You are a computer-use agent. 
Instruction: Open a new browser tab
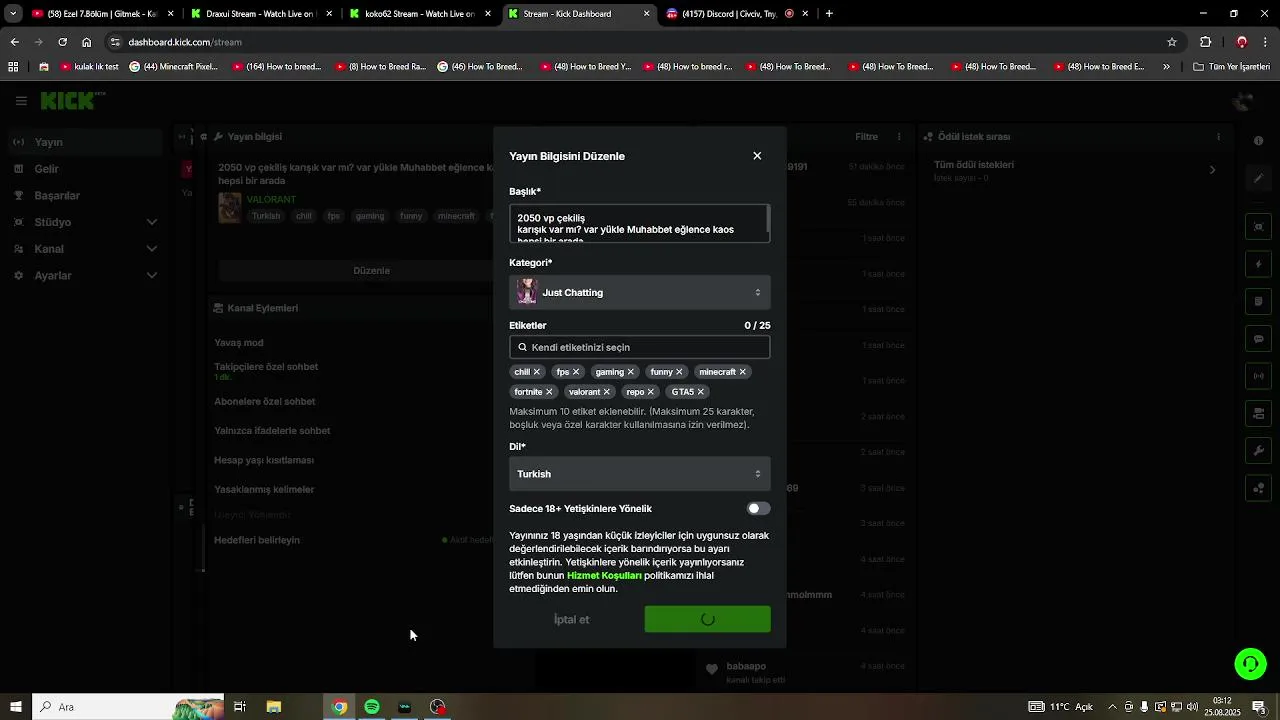point(829,14)
